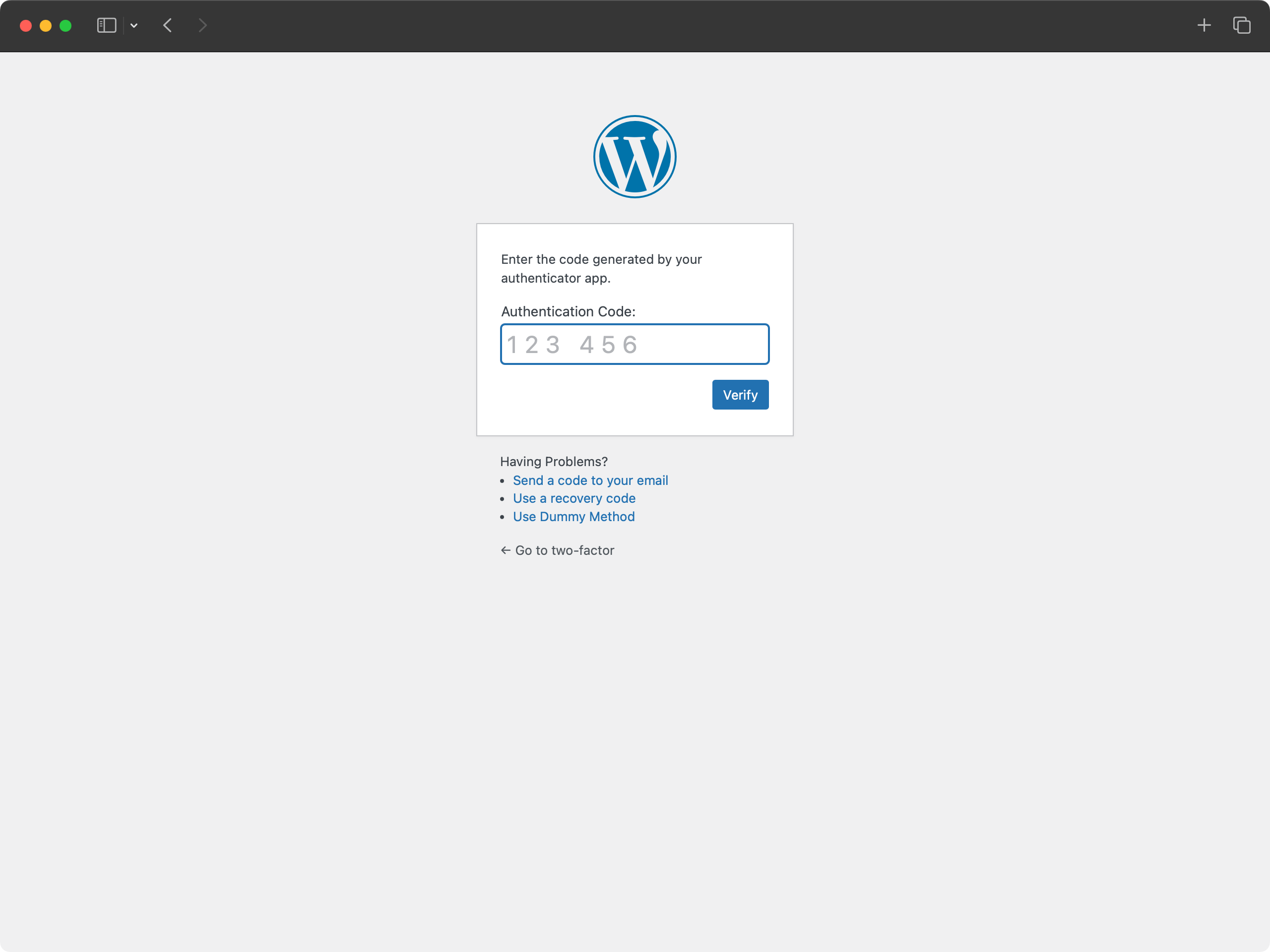Select the 'Use Dummy Method' link
Viewport: 1270px width, 952px height.
coord(573,517)
